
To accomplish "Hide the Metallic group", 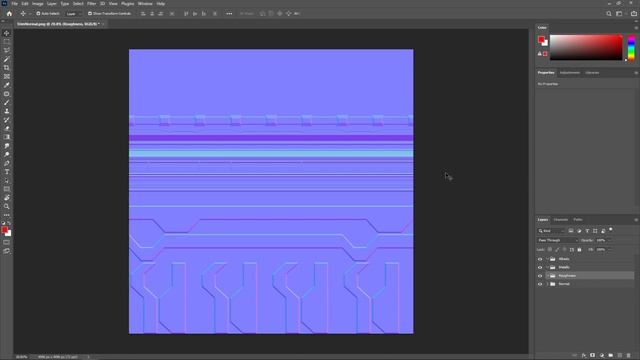I will tap(540, 267).
